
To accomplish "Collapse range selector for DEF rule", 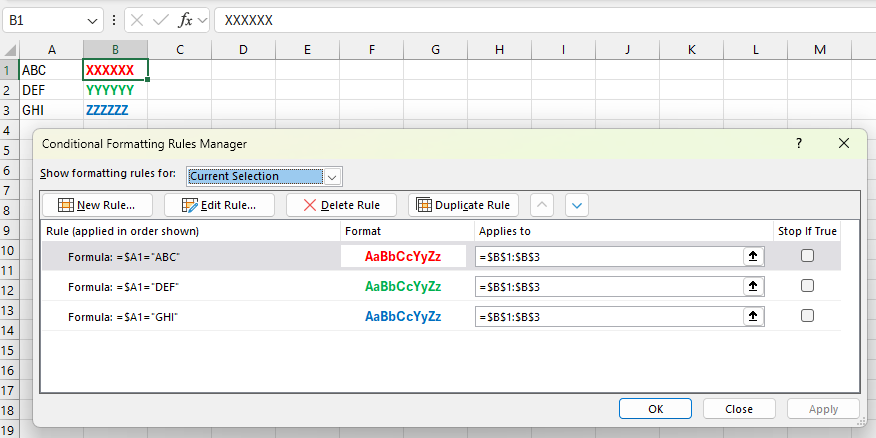I will [x=753, y=287].
